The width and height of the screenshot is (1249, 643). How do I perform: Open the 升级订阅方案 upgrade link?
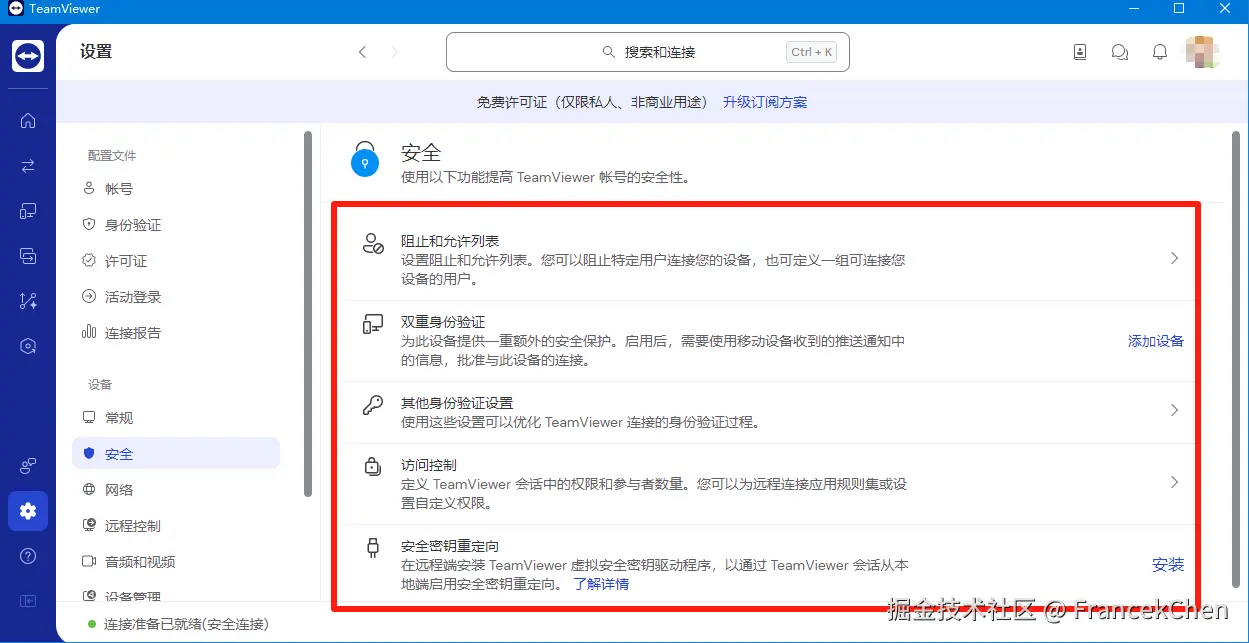pos(765,102)
